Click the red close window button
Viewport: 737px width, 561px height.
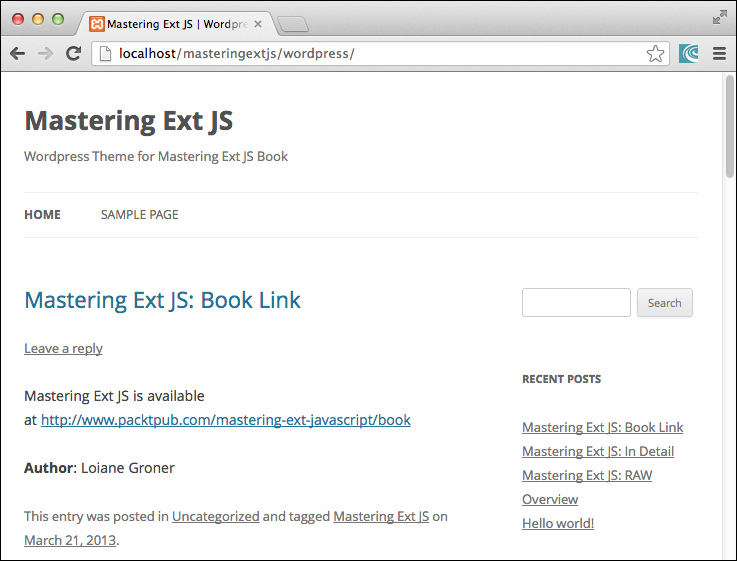tap(18, 19)
